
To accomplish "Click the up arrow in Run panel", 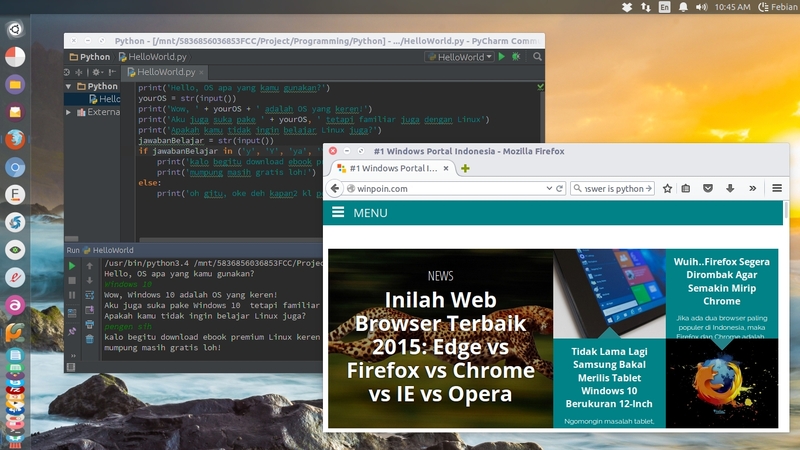I will pos(89,266).
